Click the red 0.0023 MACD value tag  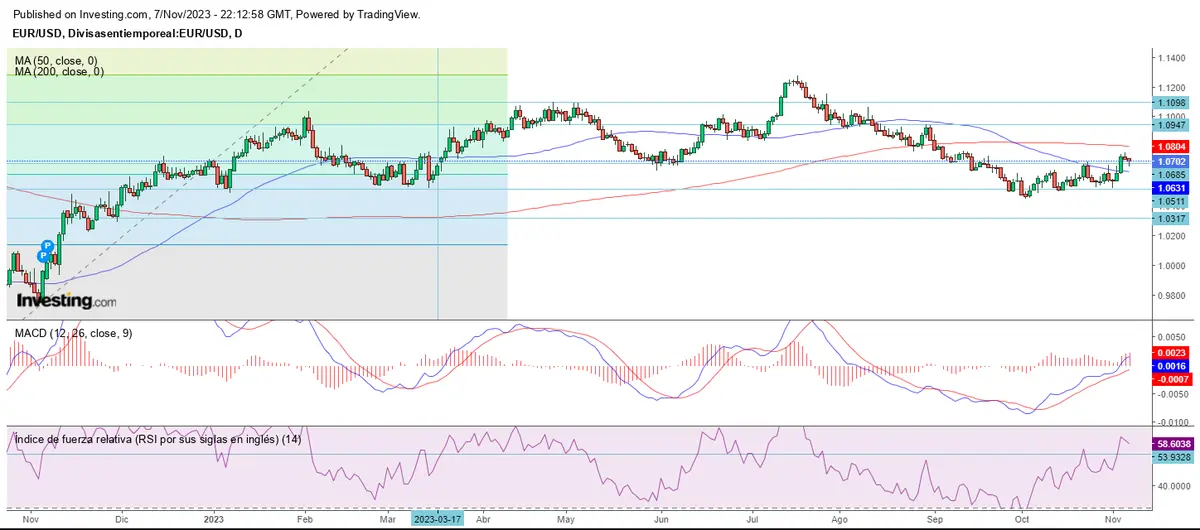click(x=1171, y=353)
